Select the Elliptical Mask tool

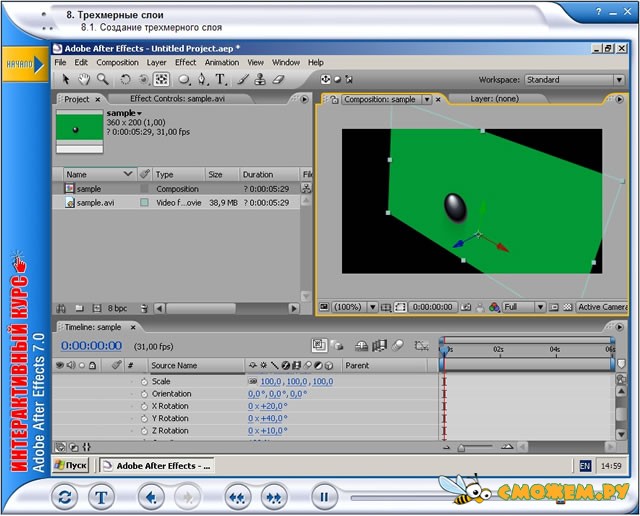(x=184, y=79)
